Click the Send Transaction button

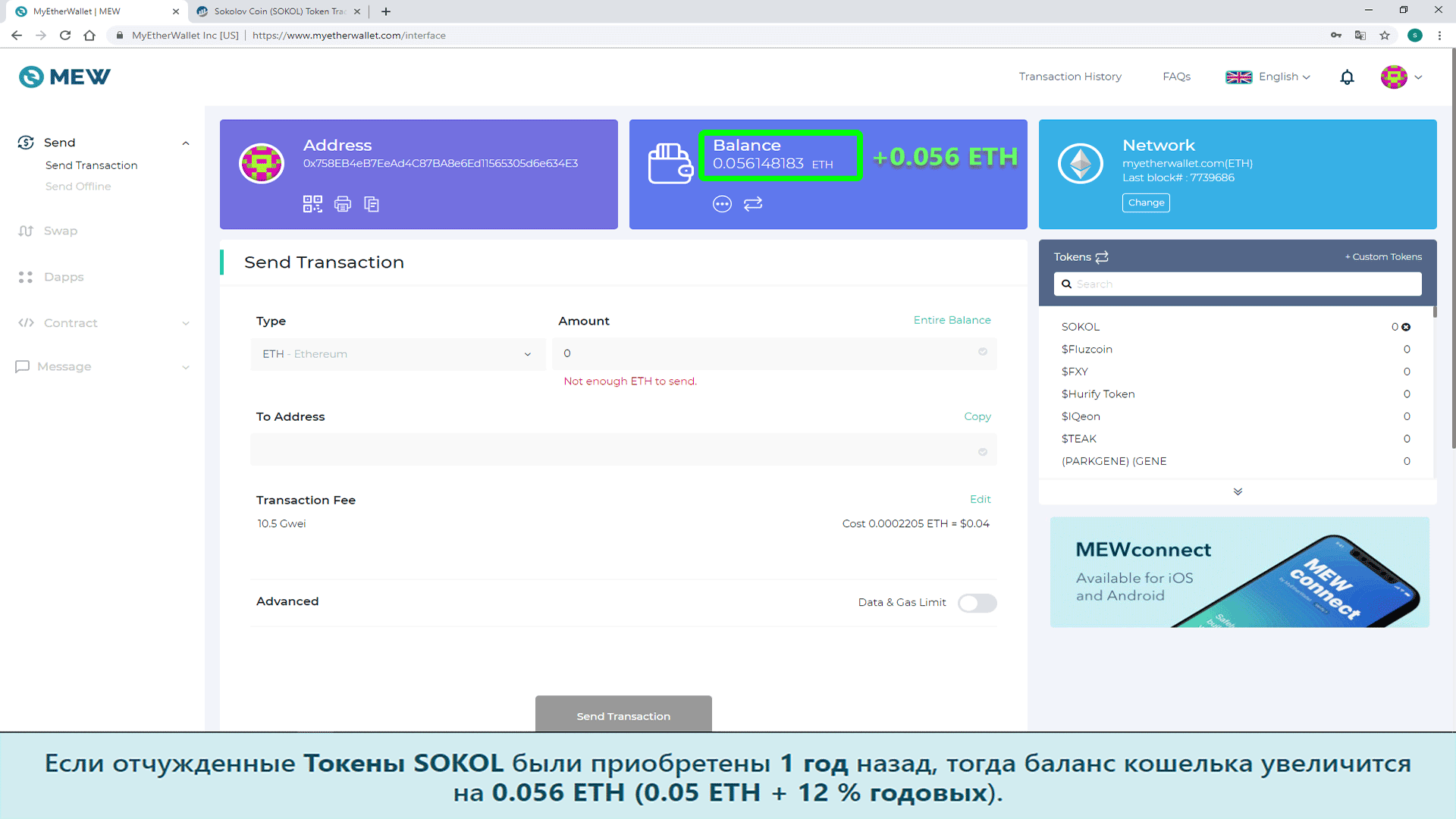623,714
